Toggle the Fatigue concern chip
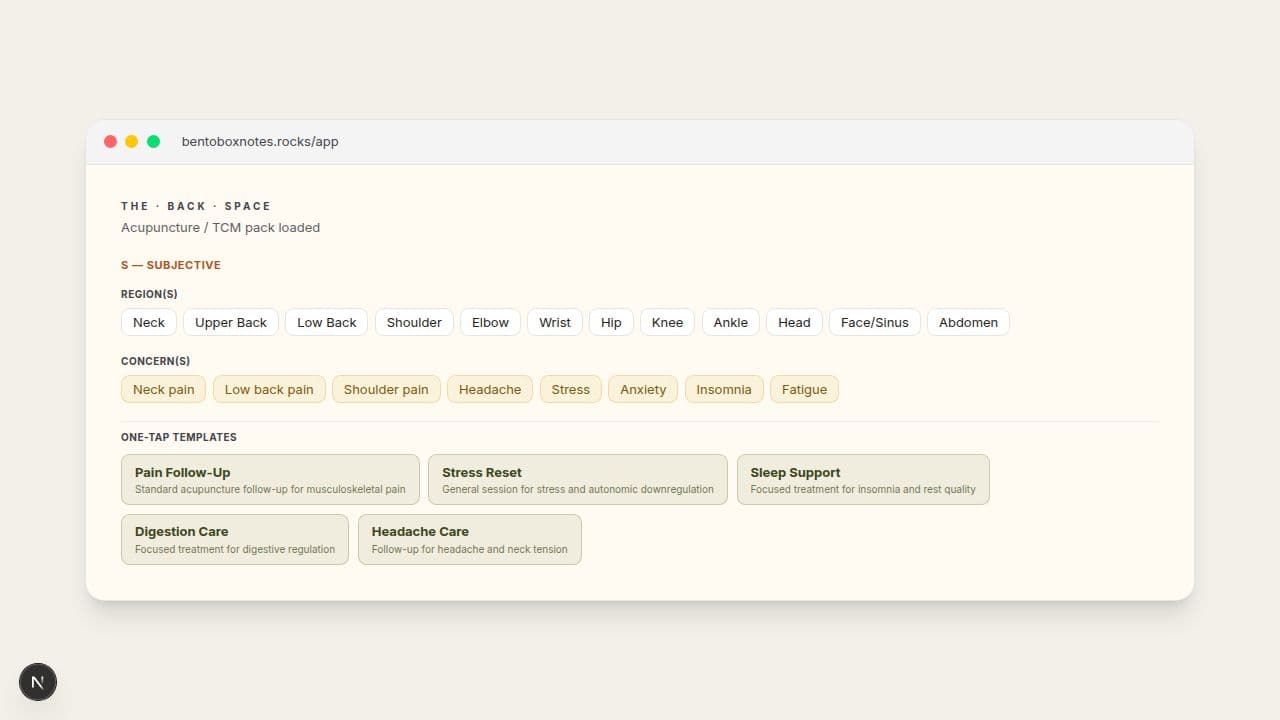Viewport: 1280px width, 720px height. click(804, 389)
